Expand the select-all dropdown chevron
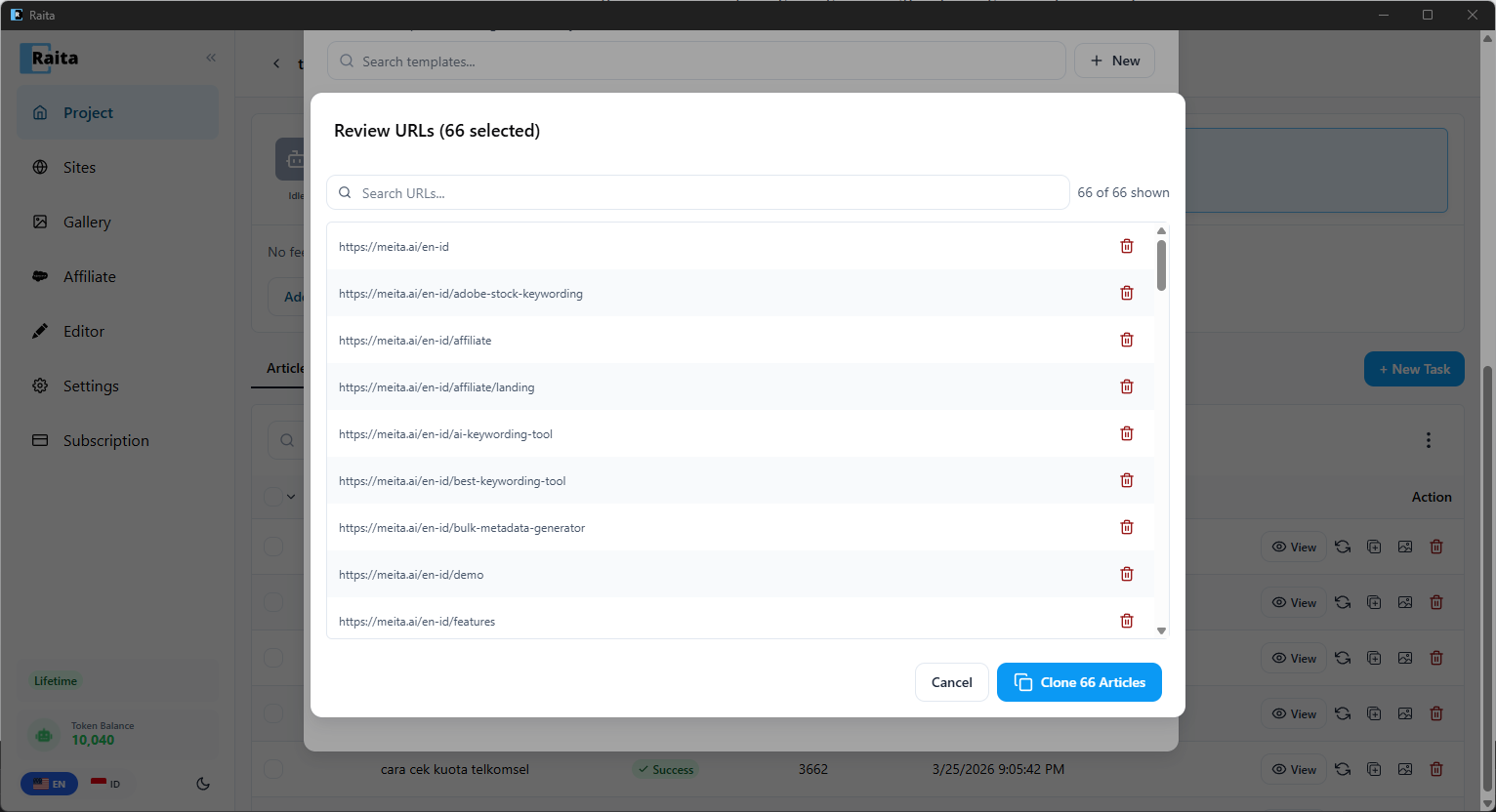 click(291, 497)
